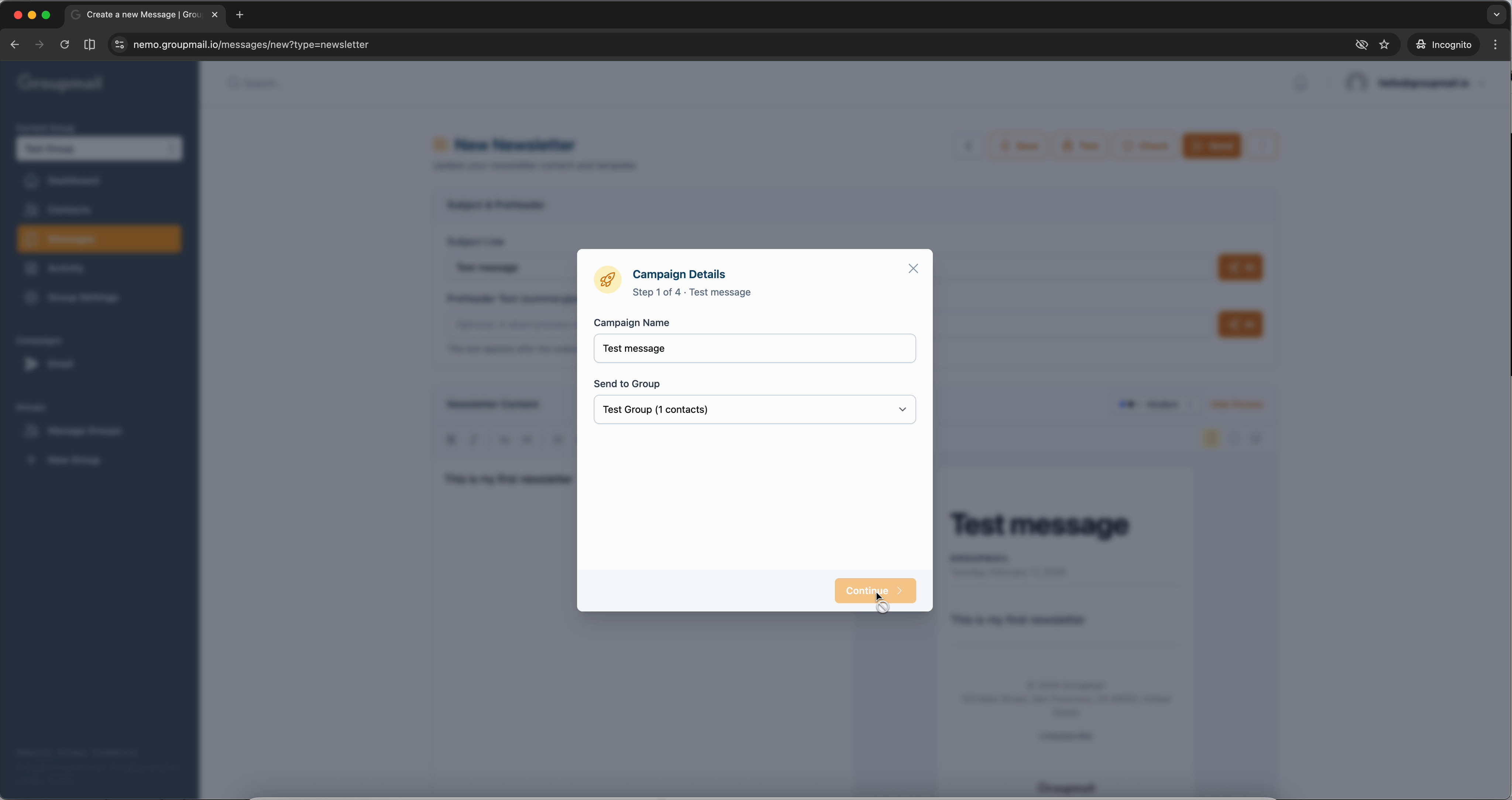The height and width of the screenshot is (800, 1512).
Task: Open the tracking protection eye icon
Action: click(x=1361, y=45)
